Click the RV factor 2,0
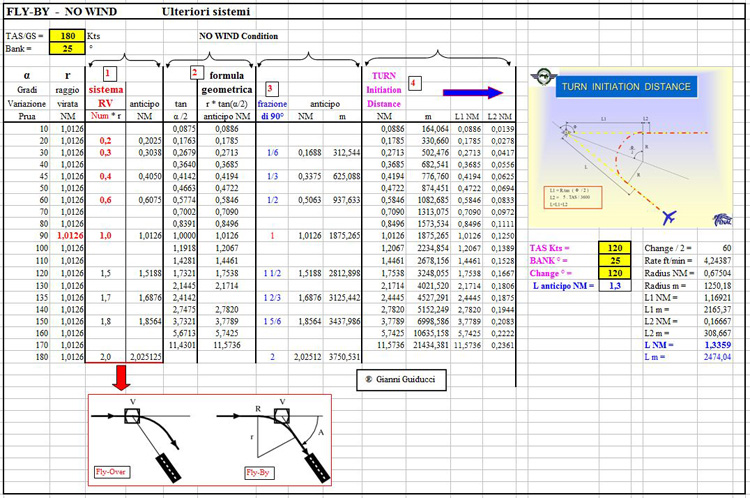 [105, 357]
